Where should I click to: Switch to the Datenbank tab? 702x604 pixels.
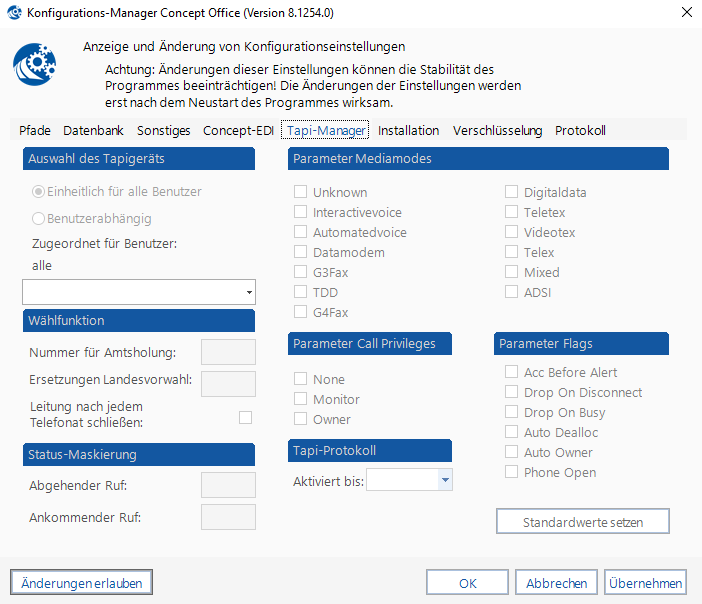point(93,130)
